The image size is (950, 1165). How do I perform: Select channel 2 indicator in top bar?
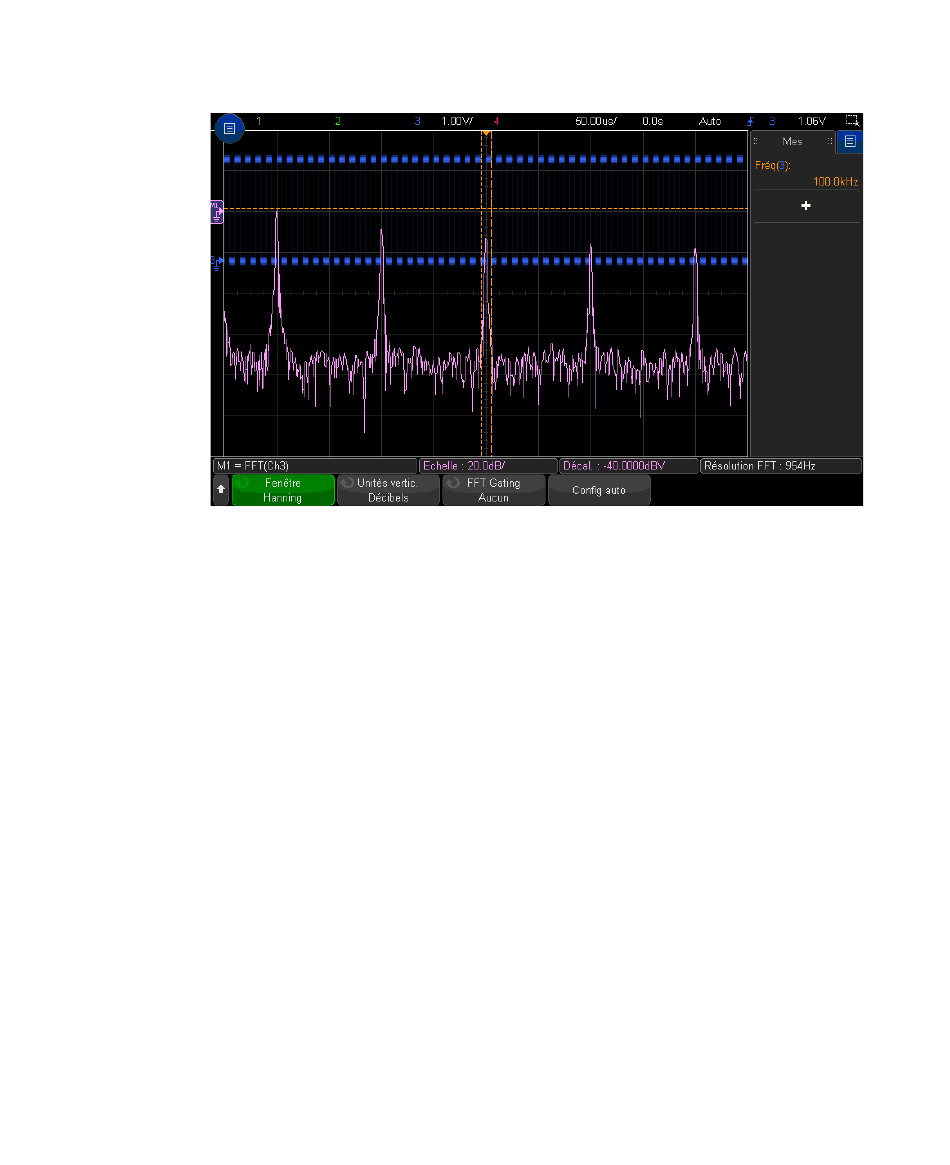[x=337, y=121]
